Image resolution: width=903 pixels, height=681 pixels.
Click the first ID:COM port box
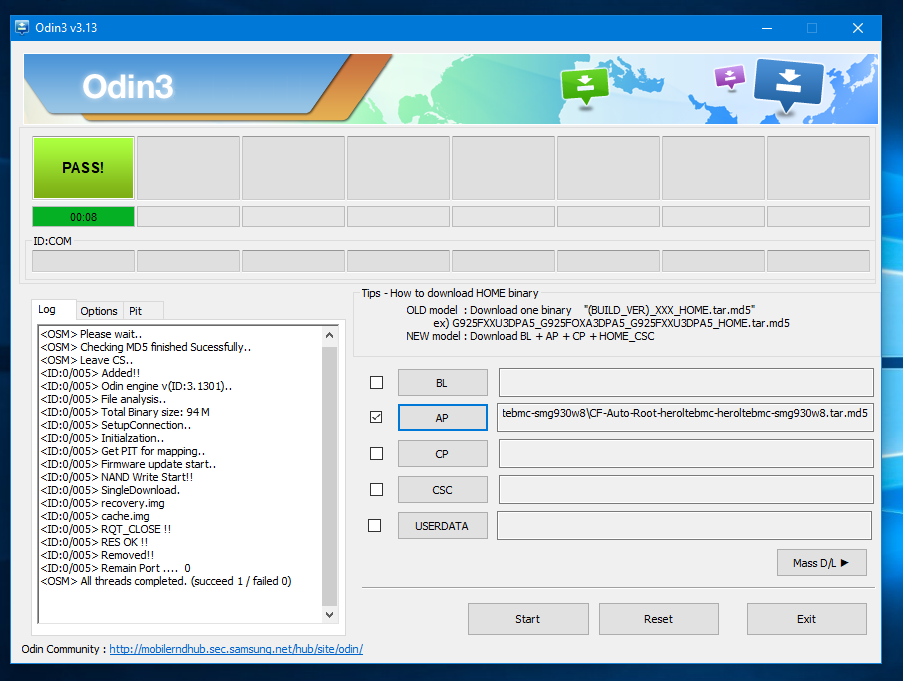click(84, 261)
